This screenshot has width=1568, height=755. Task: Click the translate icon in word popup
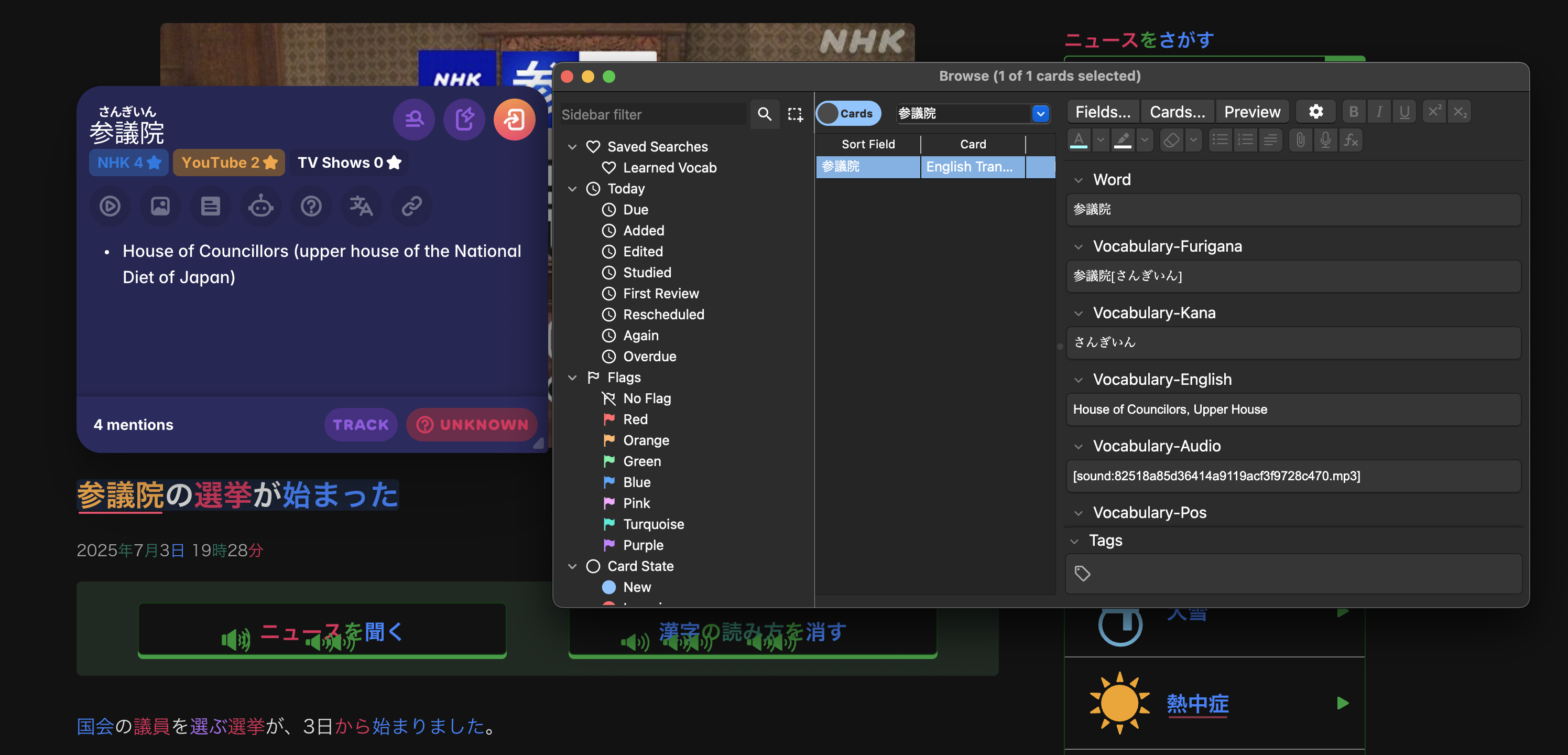[362, 207]
